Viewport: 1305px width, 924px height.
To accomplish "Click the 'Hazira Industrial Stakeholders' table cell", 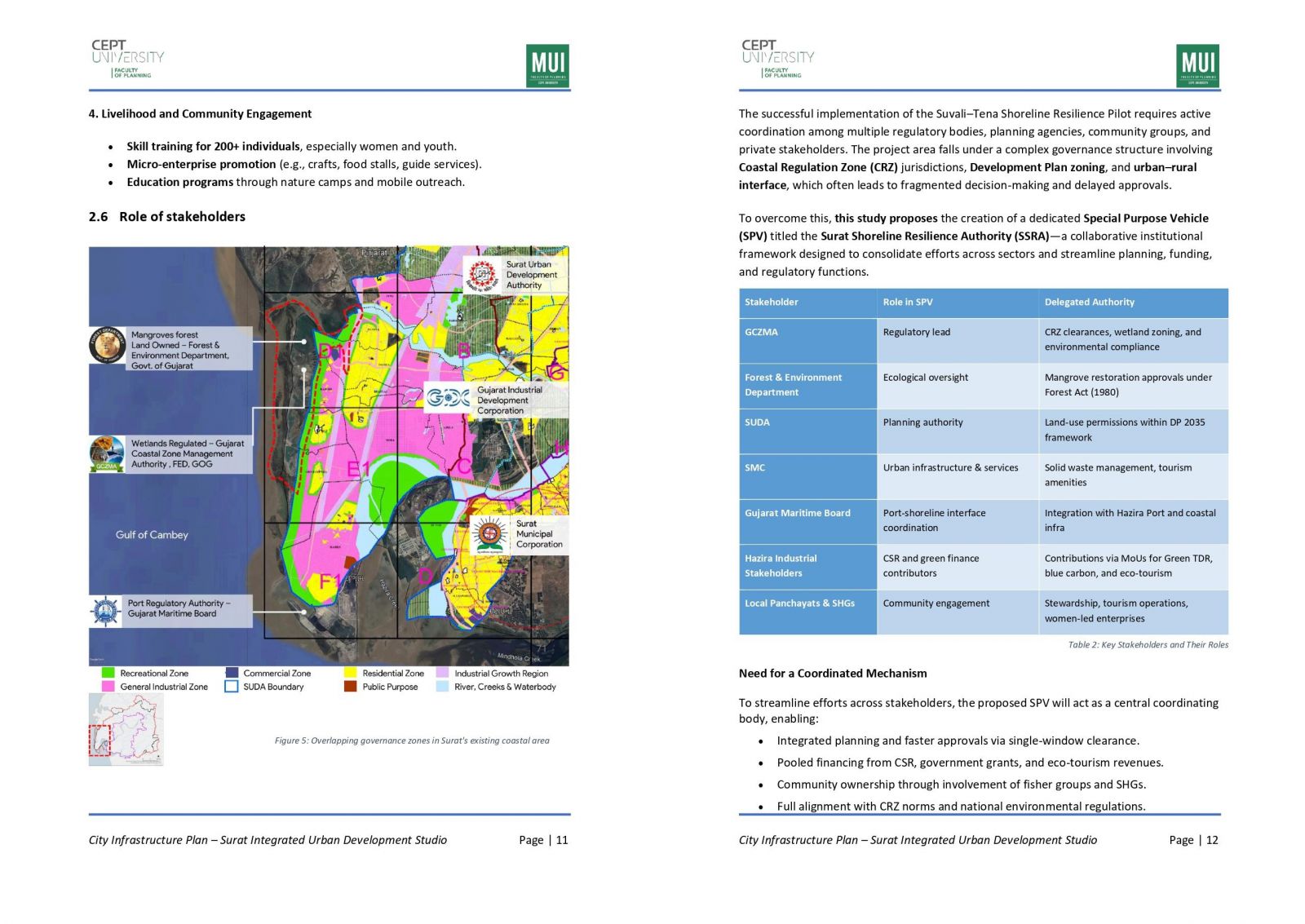I will pyautogui.click(x=807, y=567).
